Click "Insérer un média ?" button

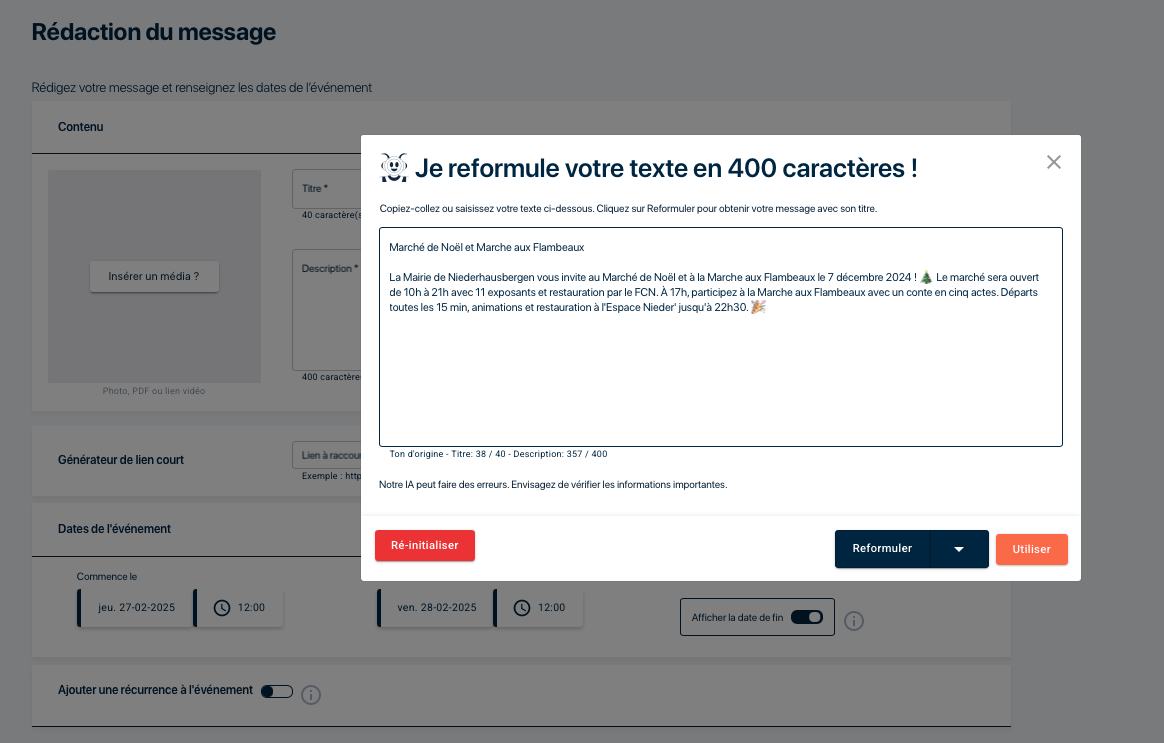tap(154, 276)
